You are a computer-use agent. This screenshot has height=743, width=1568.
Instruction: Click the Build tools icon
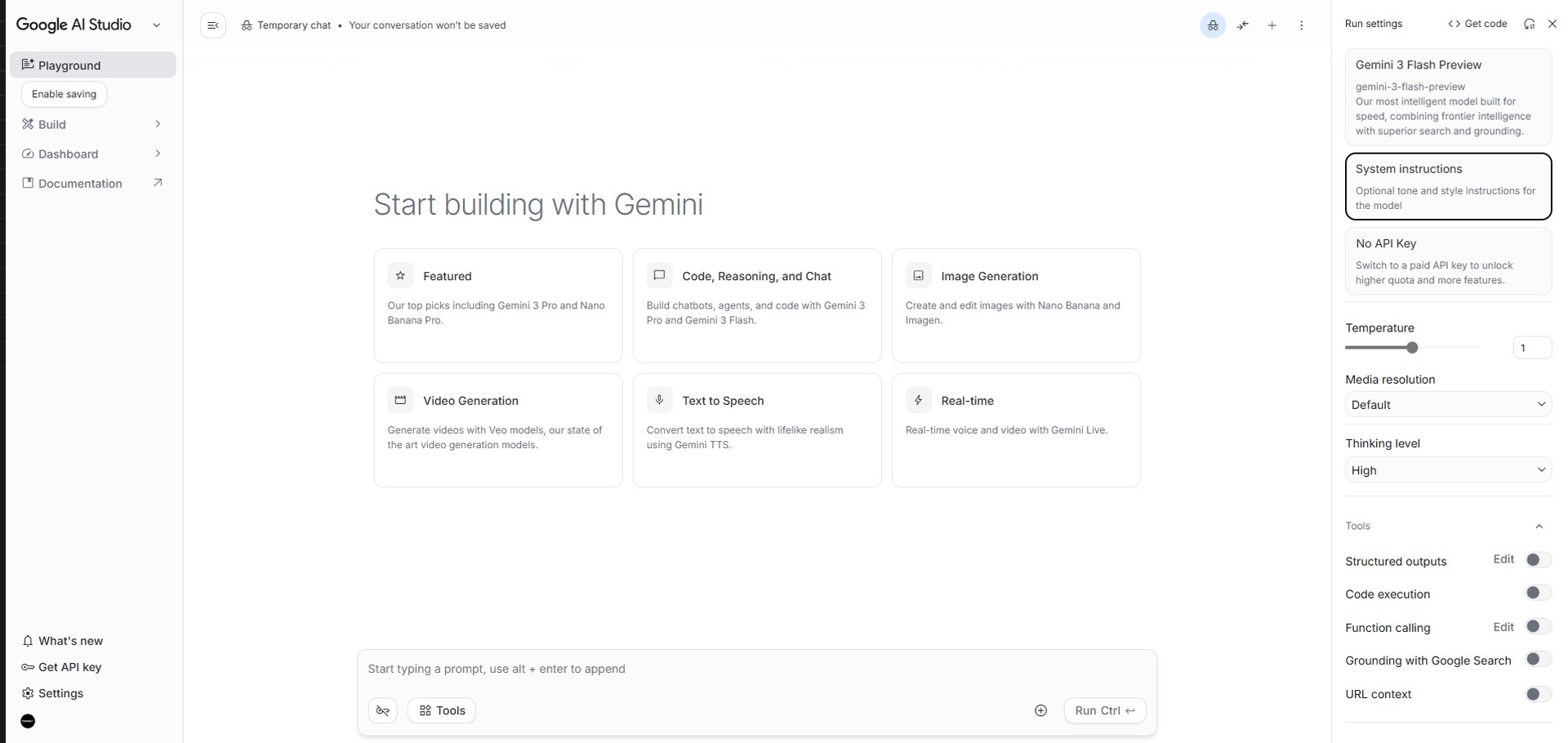coord(28,124)
